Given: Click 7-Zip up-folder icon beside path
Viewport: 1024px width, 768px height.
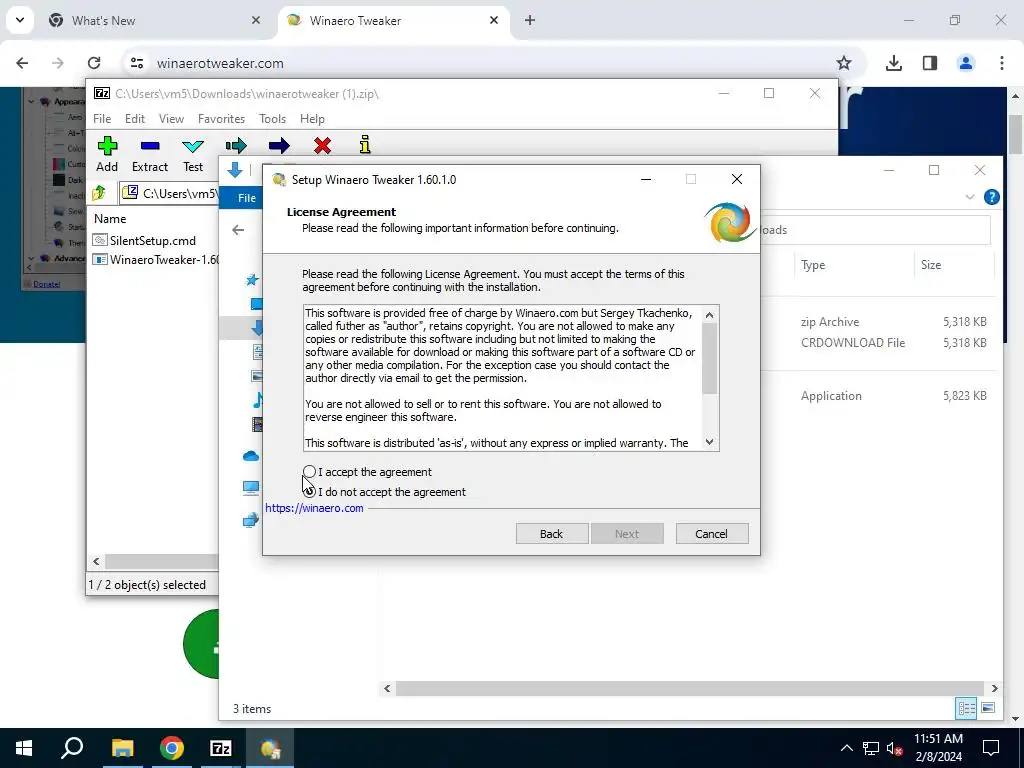Looking at the screenshot, I should tap(99, 193).
